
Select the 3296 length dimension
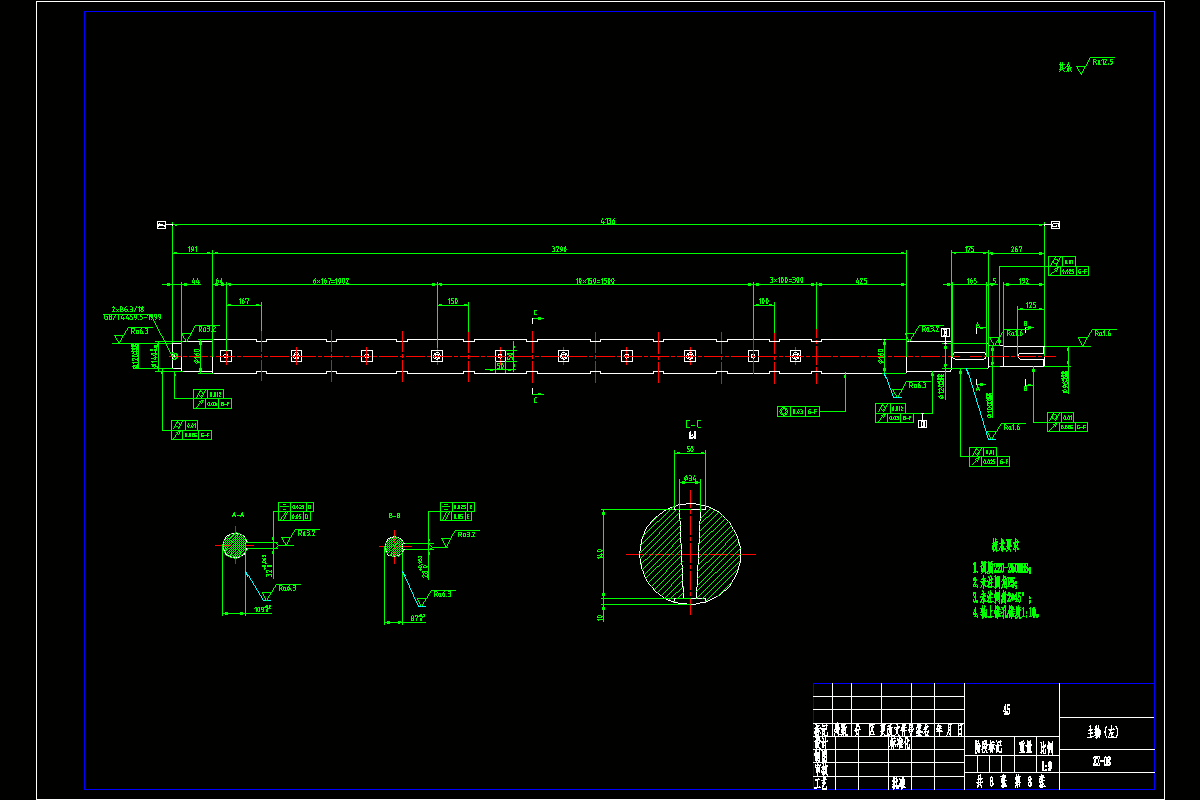click(560, 248)
